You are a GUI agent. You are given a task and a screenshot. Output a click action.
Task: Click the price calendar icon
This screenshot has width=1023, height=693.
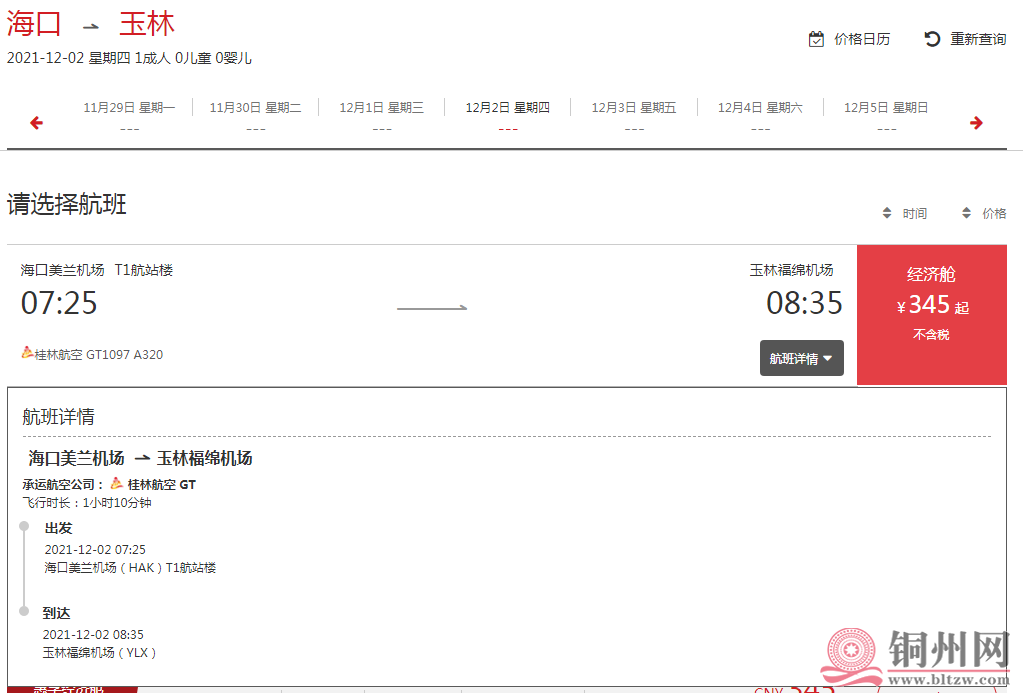point(816,39)
